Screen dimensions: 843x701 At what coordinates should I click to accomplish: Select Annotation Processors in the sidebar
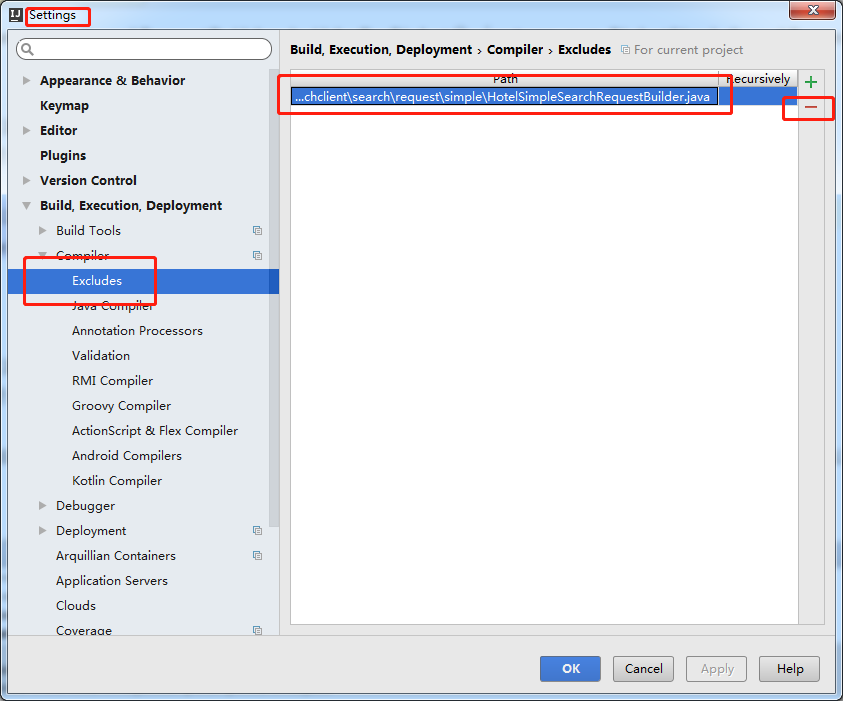138,330
